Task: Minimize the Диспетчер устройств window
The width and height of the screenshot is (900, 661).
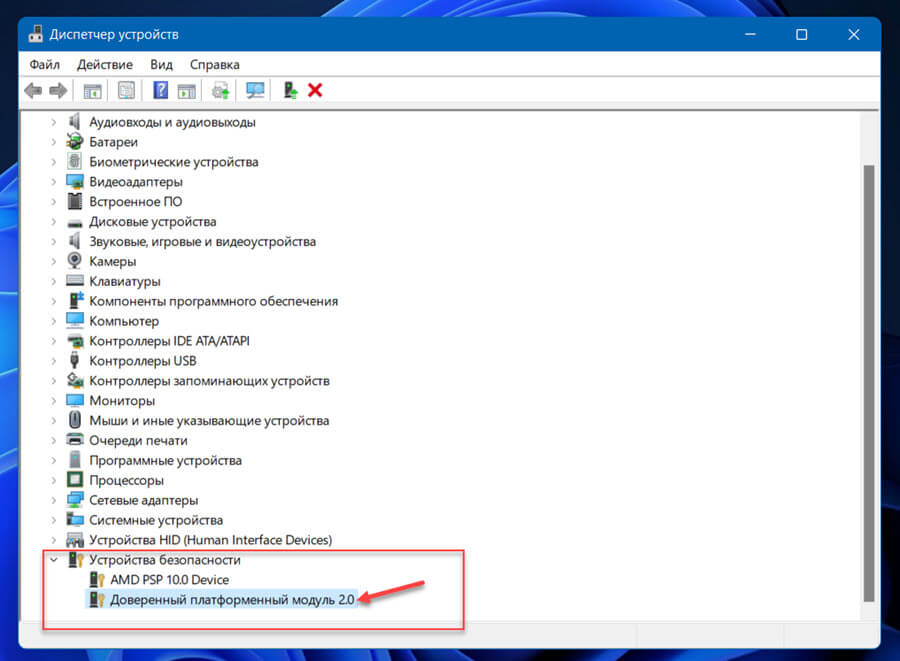Action: [750, 34]
